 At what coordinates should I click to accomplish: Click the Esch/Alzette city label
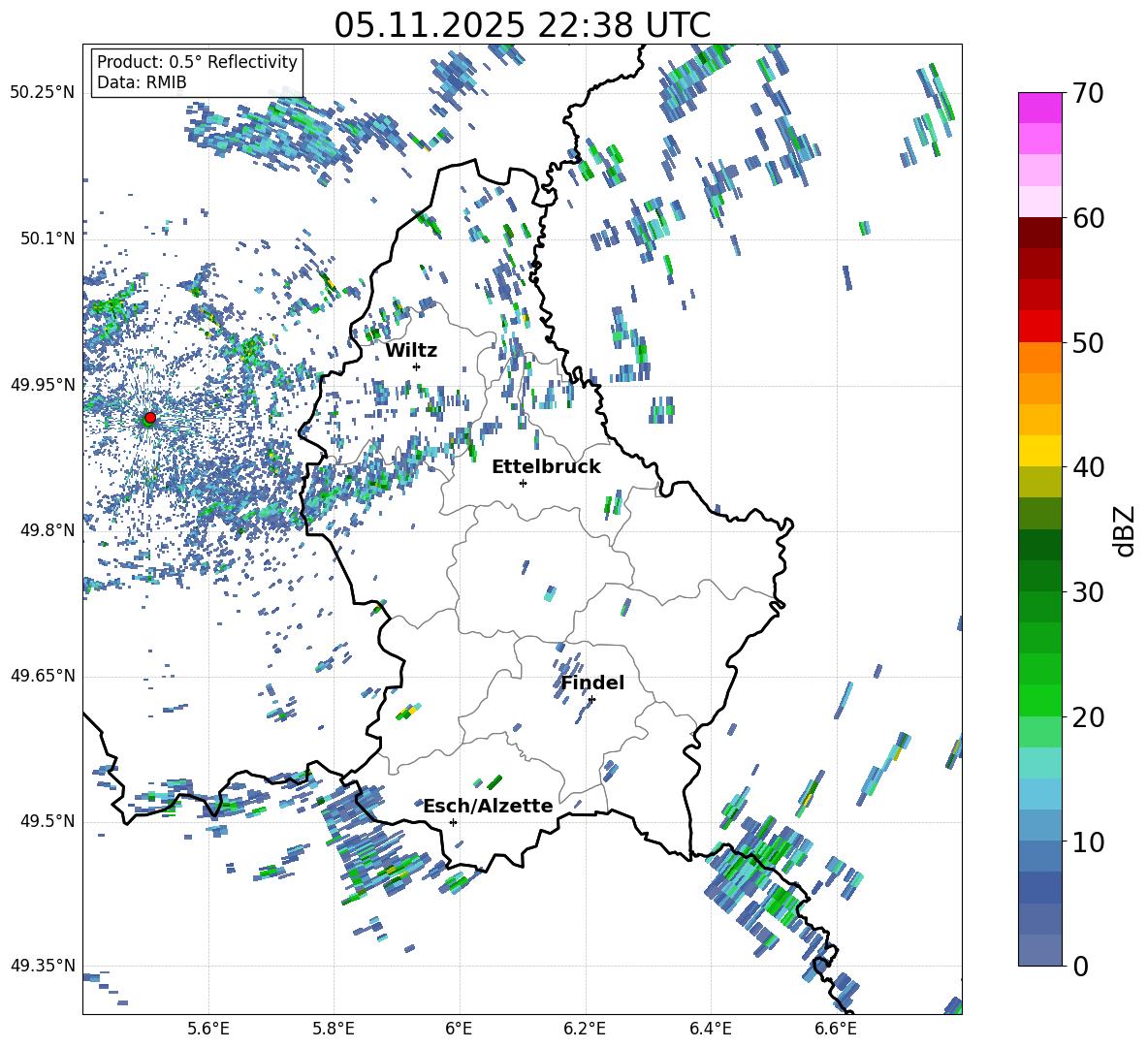(488, 806)
